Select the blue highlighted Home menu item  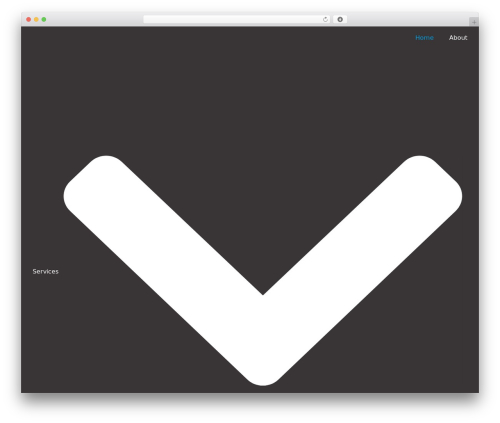pos(424,38)
